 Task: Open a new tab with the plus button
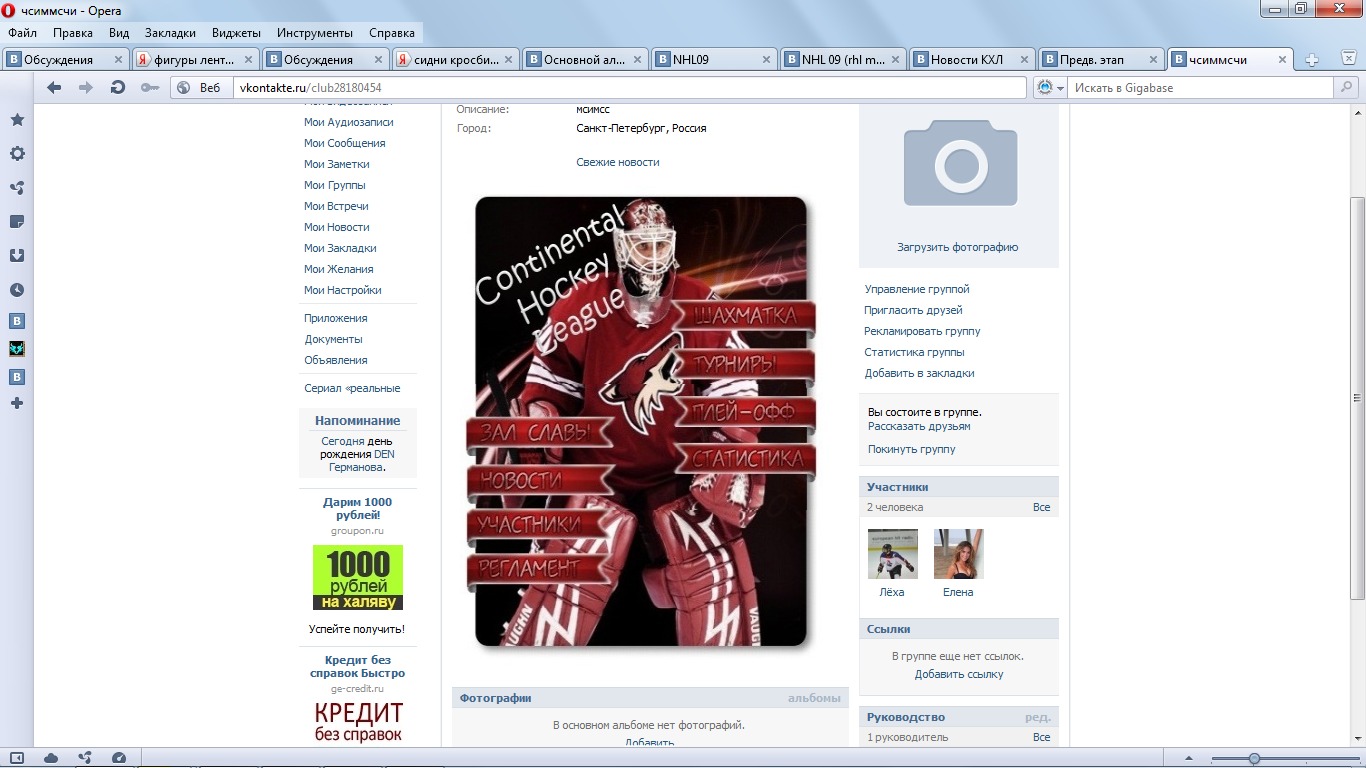pyautogui.click(x=1312, y=60)
